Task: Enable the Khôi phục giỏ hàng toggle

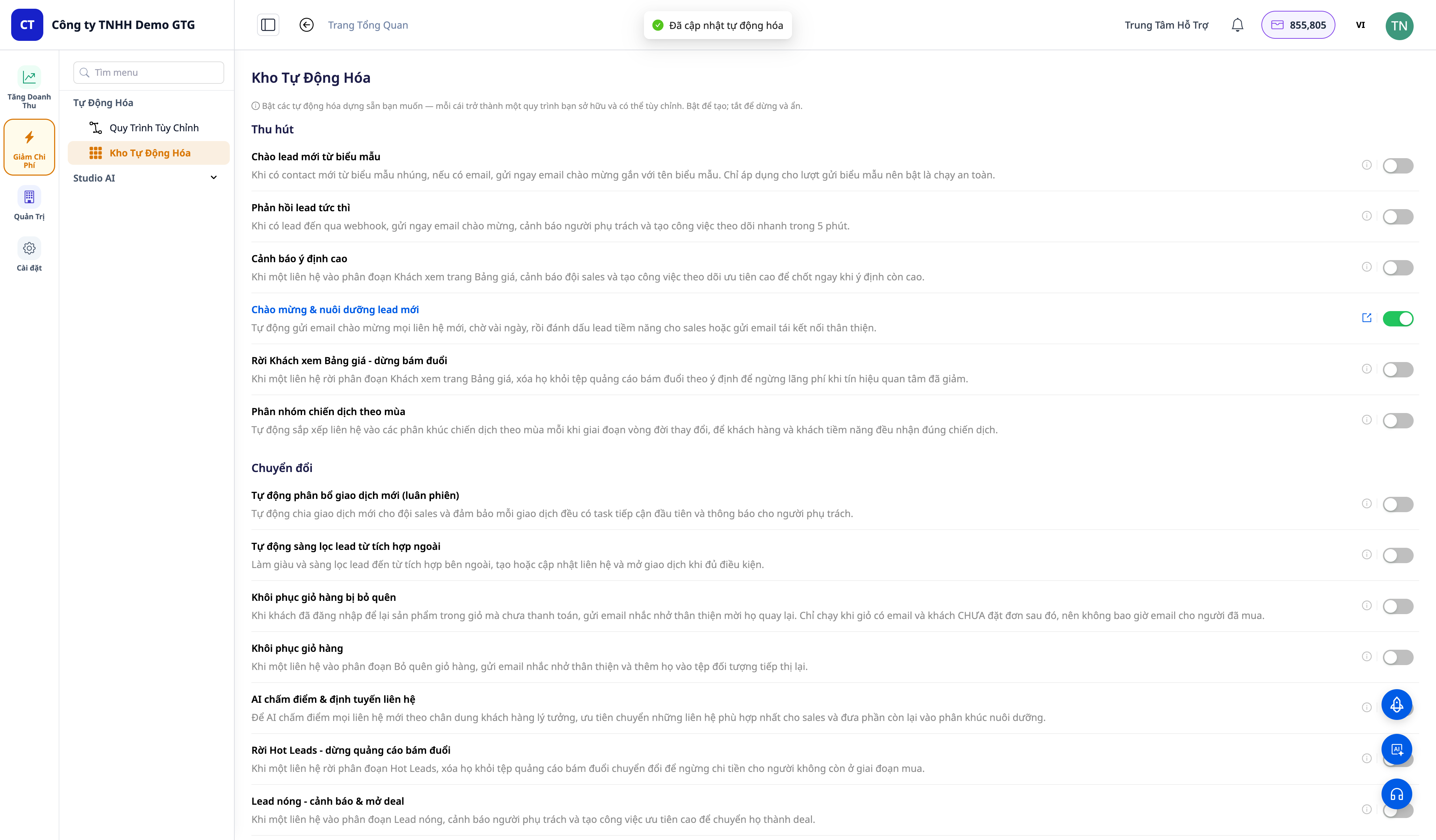Action: coord(1398,658)
